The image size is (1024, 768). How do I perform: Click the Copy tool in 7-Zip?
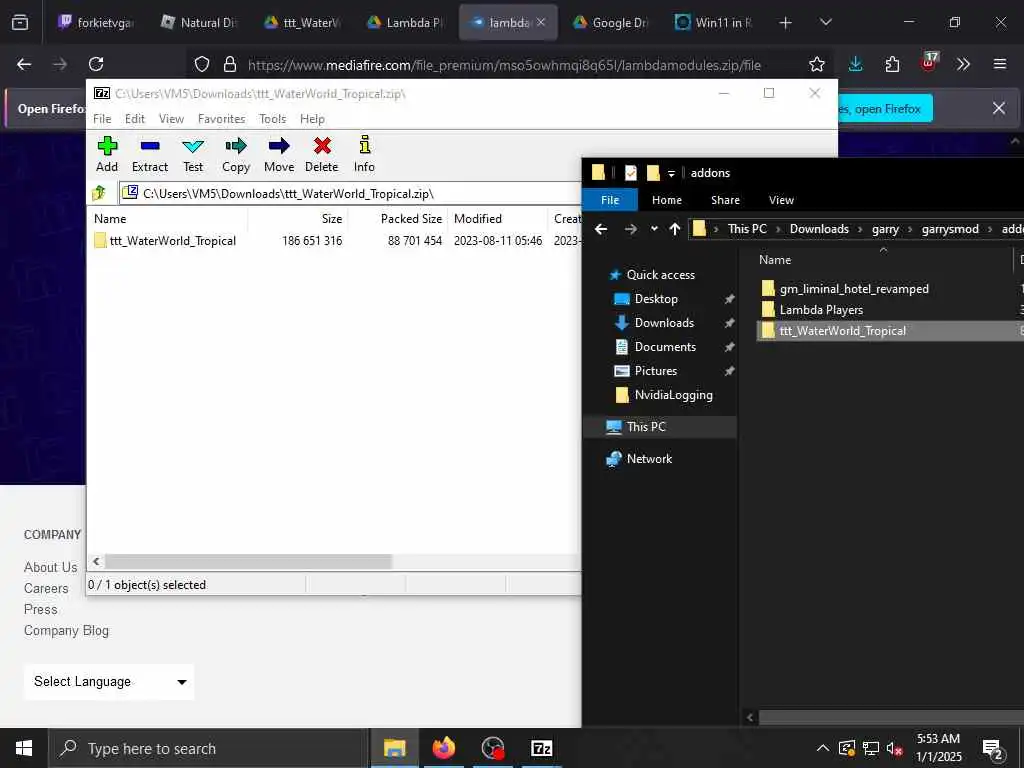pyautogui.click(x=236, y=154)
